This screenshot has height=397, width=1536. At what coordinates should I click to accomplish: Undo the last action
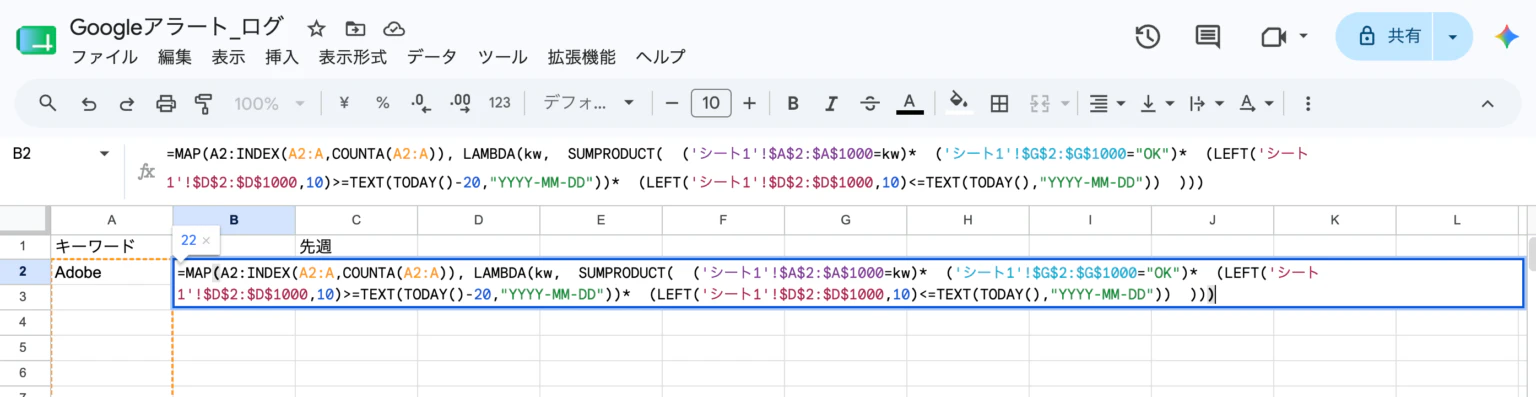(89, 103)
